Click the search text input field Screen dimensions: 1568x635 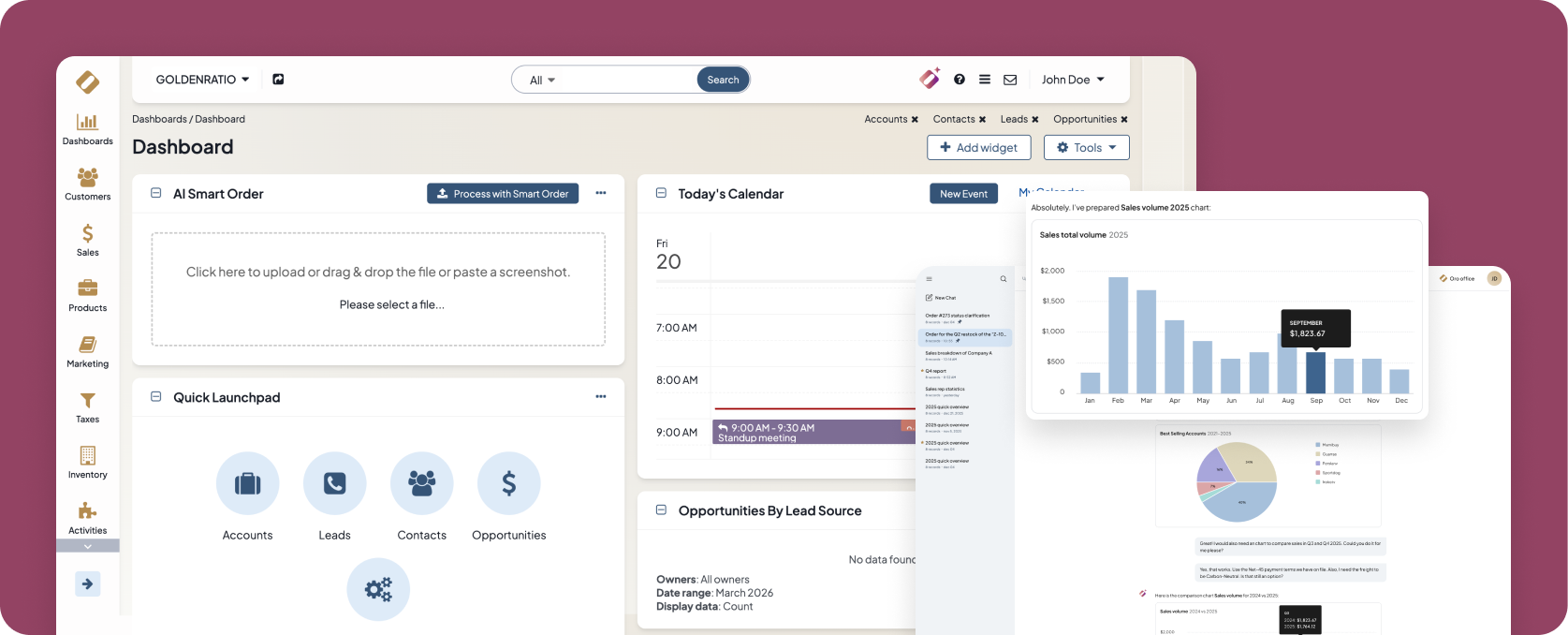tap(626, 80)
